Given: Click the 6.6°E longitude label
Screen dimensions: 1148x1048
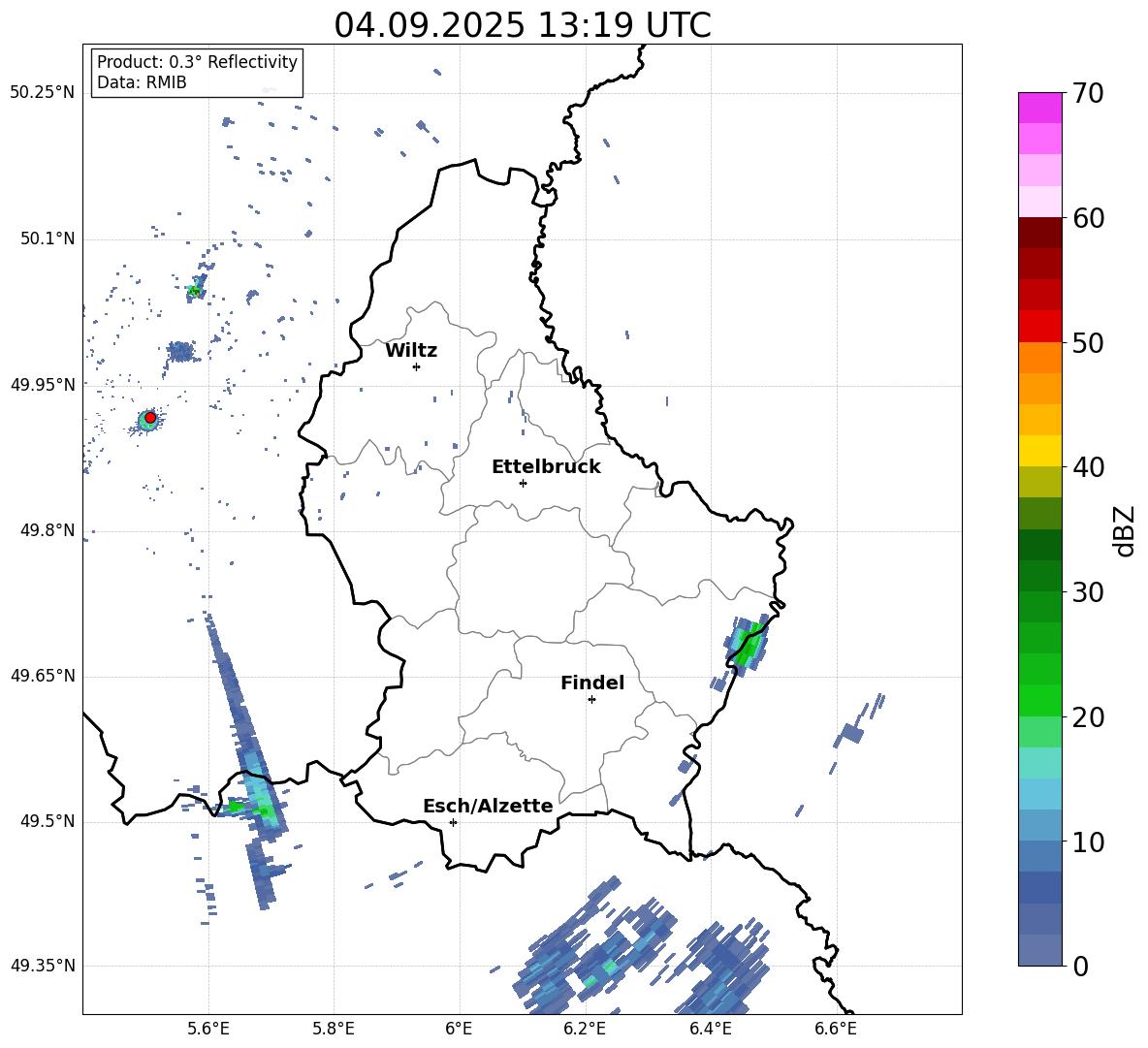Looking at the screenshot, I should [836, 1029].
